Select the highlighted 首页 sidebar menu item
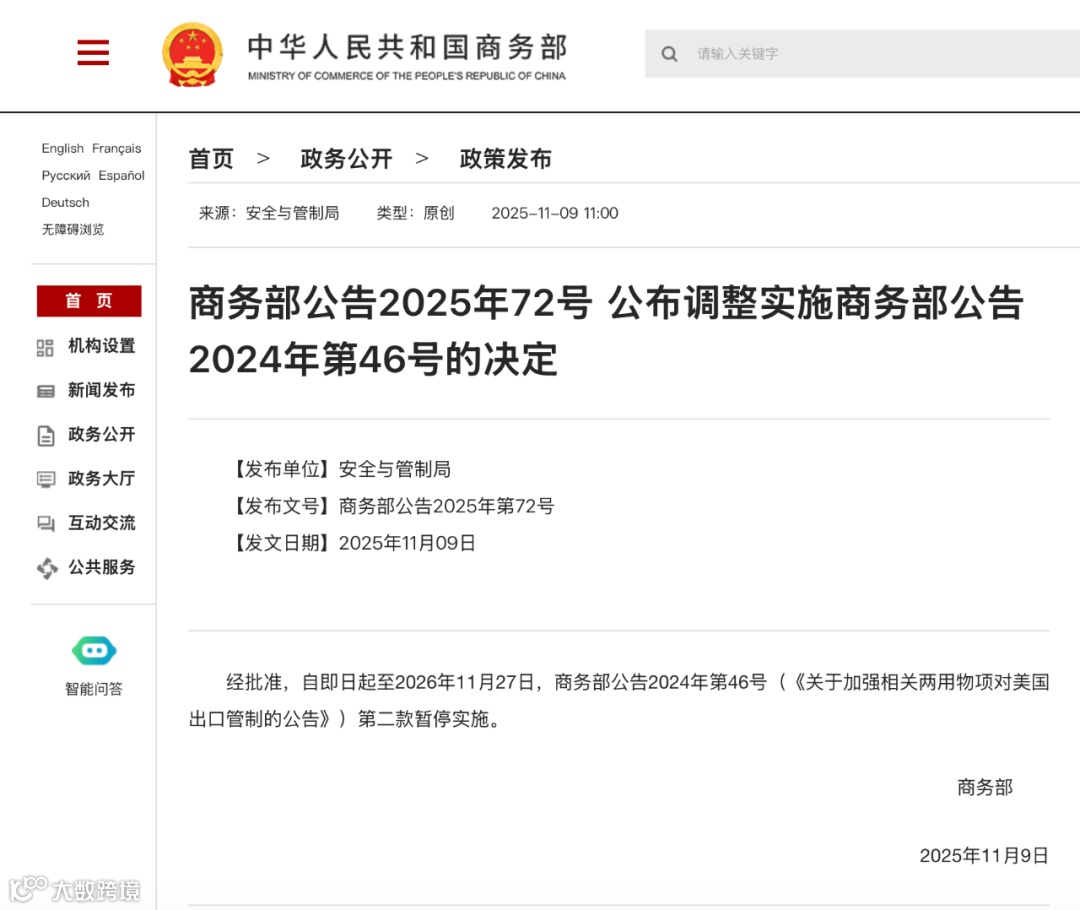The height and width of the screenshot is (910, 1080). (x=88, y=301)
